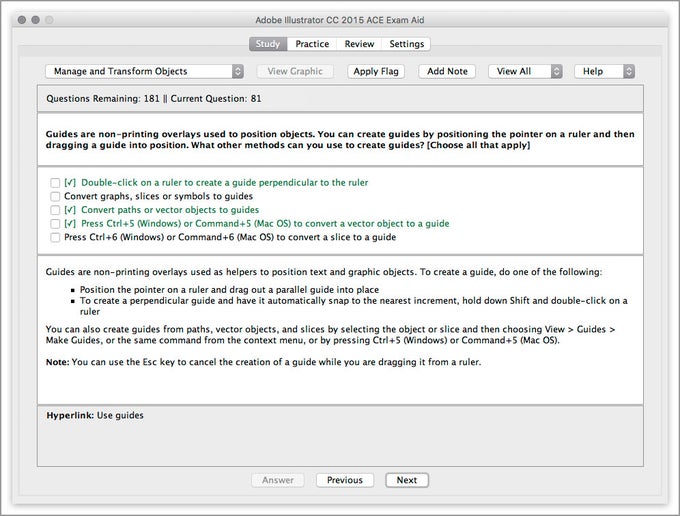The width and height of the screenshot is (680, 516).
Task: Check the Press Ctrl+5 answer checkbox
Action: [x=55, y=224]
